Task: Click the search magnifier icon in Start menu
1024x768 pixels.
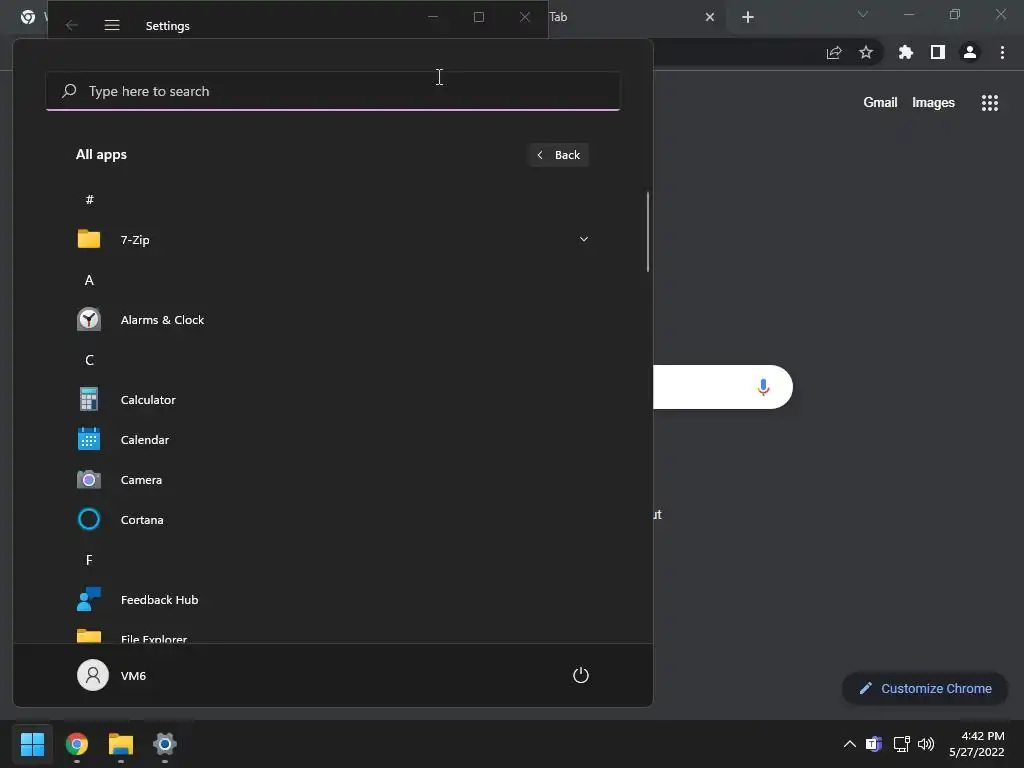Action: pyautogui.click(x=69, y=91)
